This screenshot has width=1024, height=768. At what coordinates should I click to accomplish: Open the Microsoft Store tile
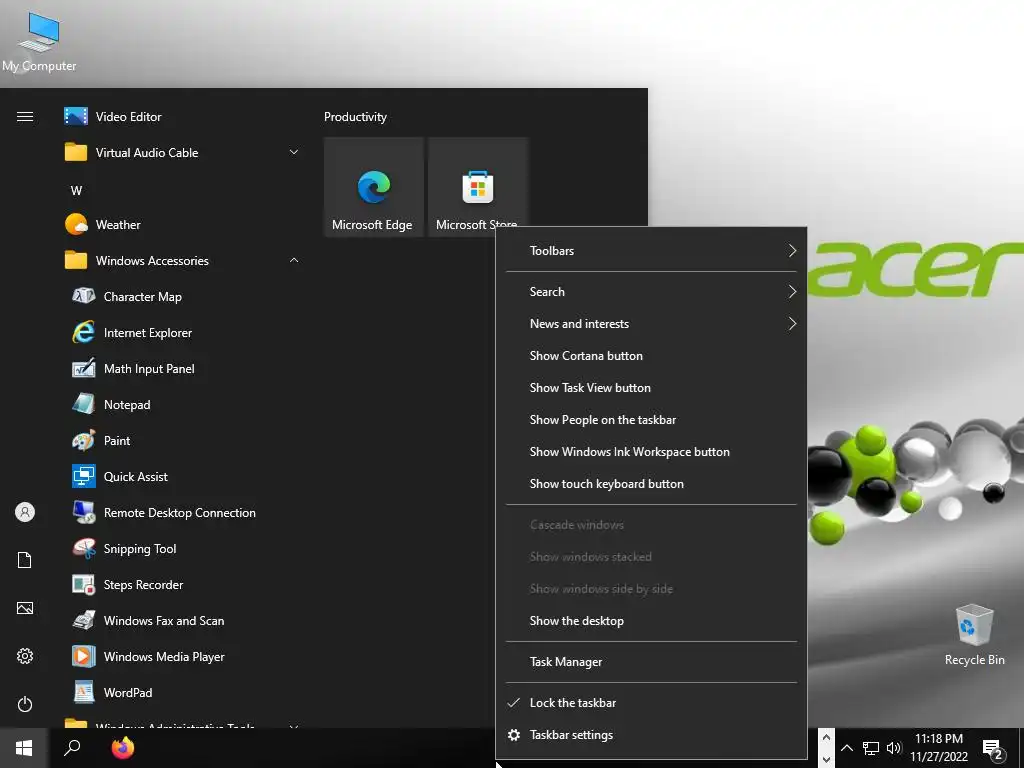coord(477,187)
